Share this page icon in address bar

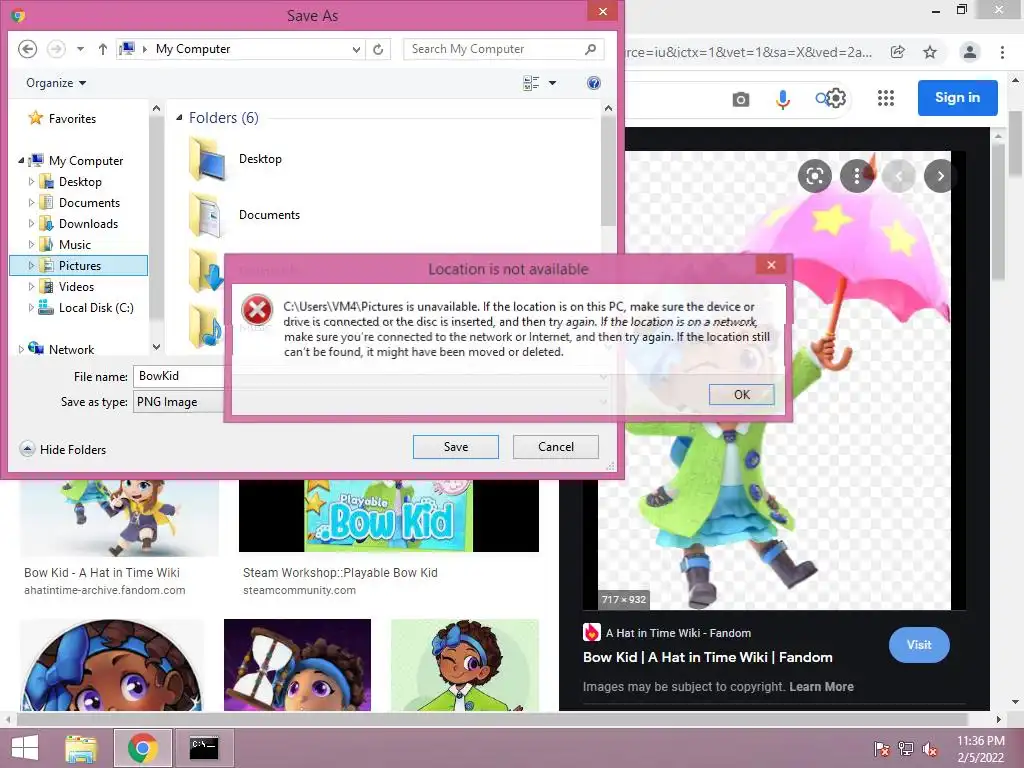tap(898, 52)
